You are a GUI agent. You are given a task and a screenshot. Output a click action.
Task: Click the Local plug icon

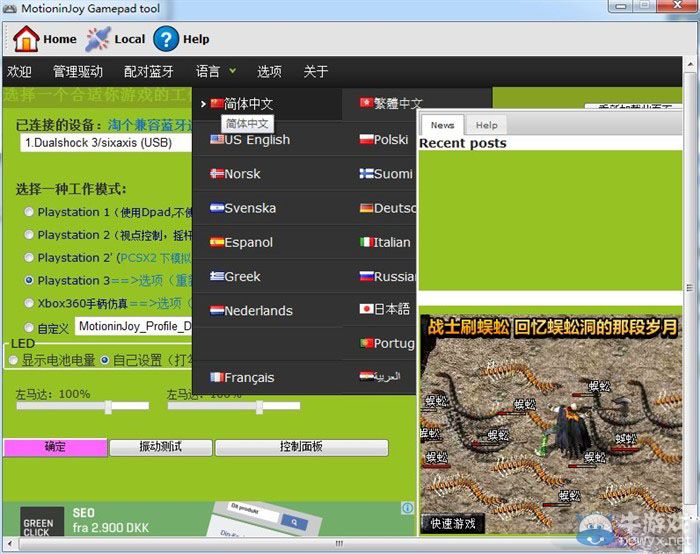pyautogui.click(x=98, y=39)
